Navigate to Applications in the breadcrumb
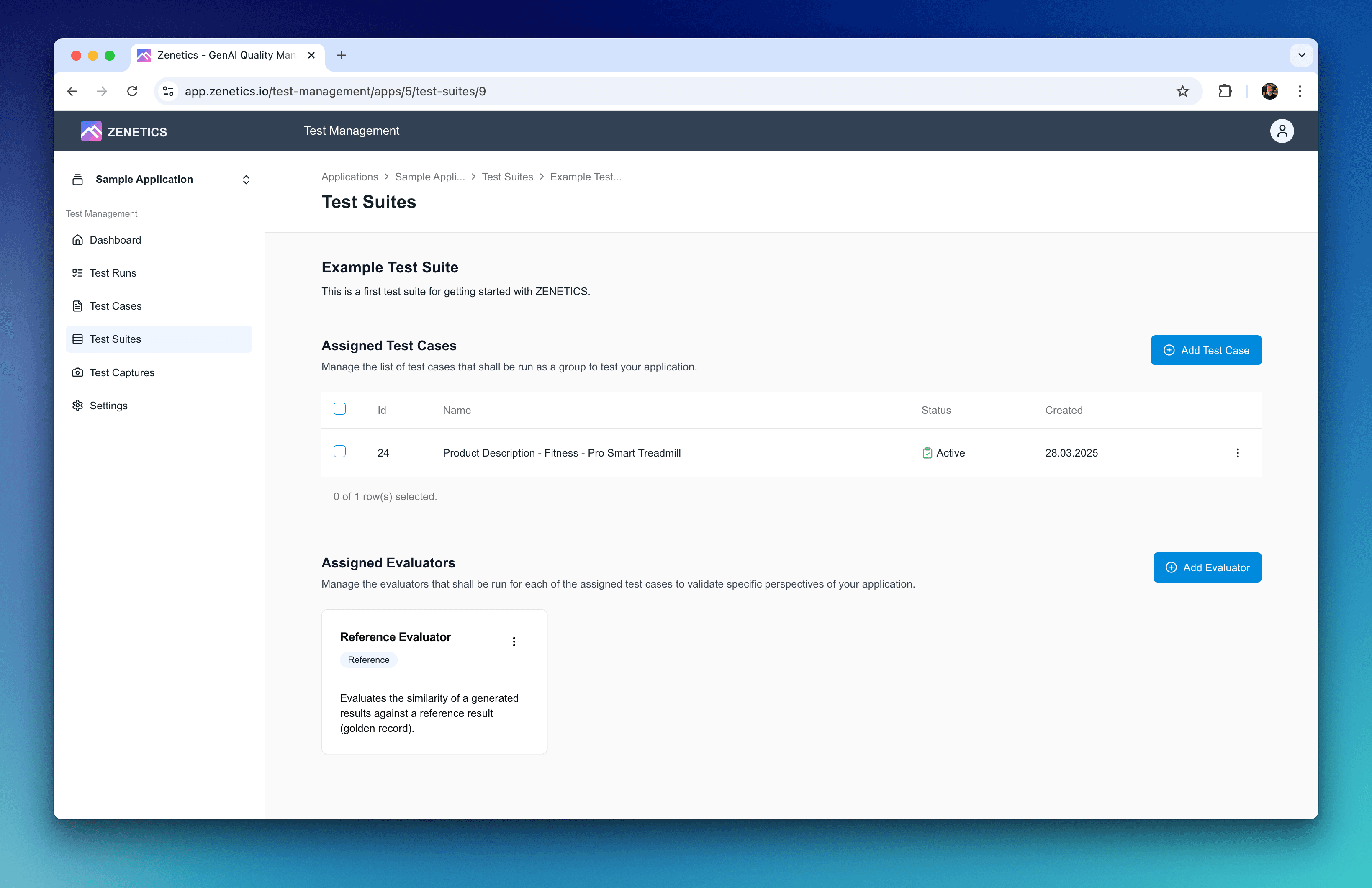The width and height of the screenshot is (1372, 888). (x=349, y=176)
